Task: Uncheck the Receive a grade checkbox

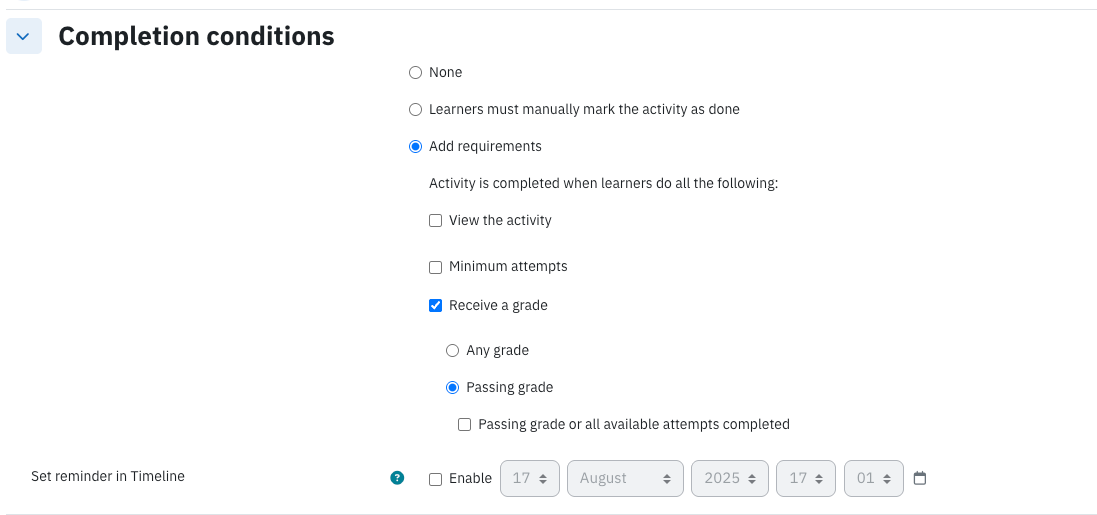Action: [x=435, y=305]
